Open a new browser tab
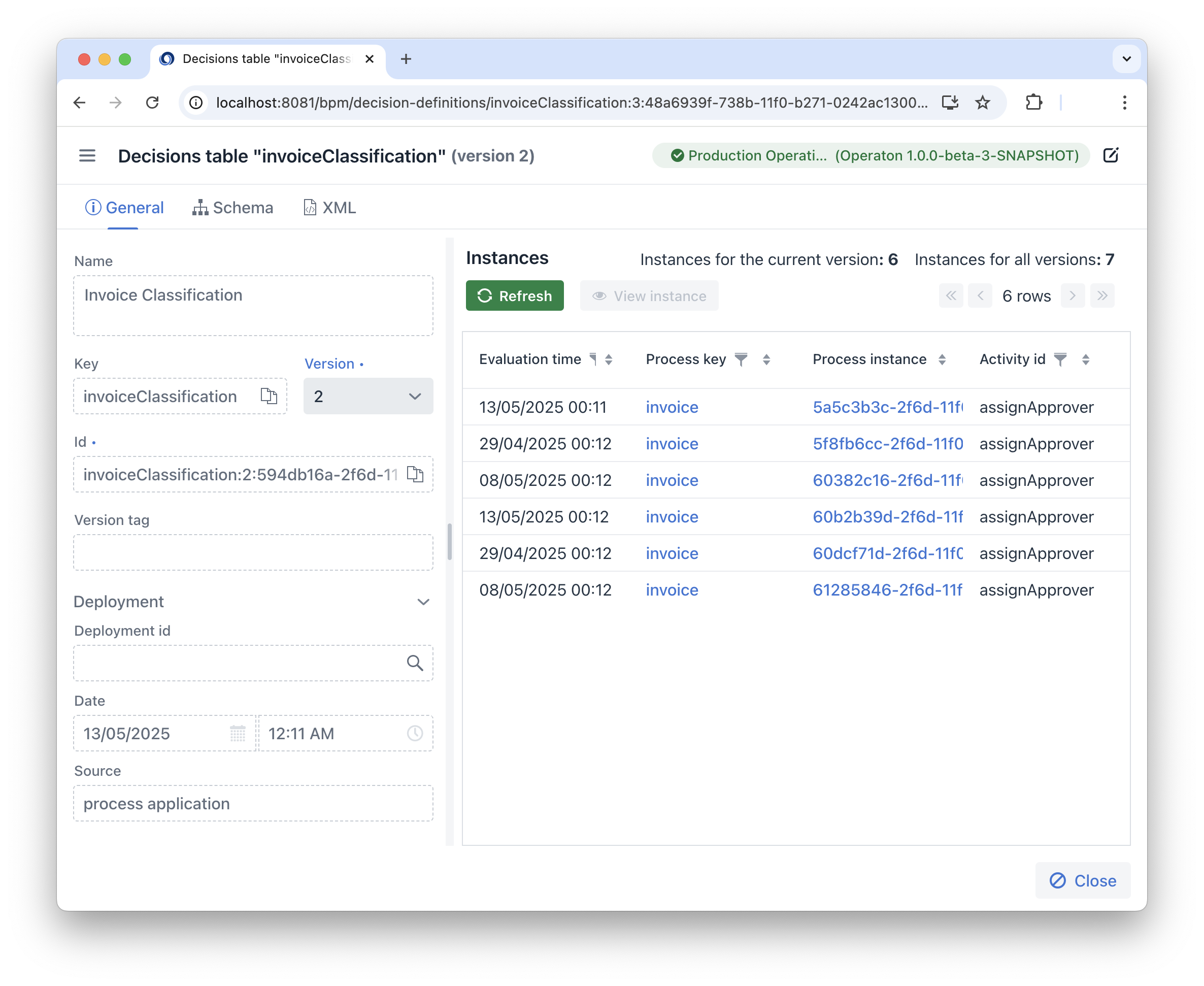The width and height of the screenshot is (1204, 986). [406, 58]
